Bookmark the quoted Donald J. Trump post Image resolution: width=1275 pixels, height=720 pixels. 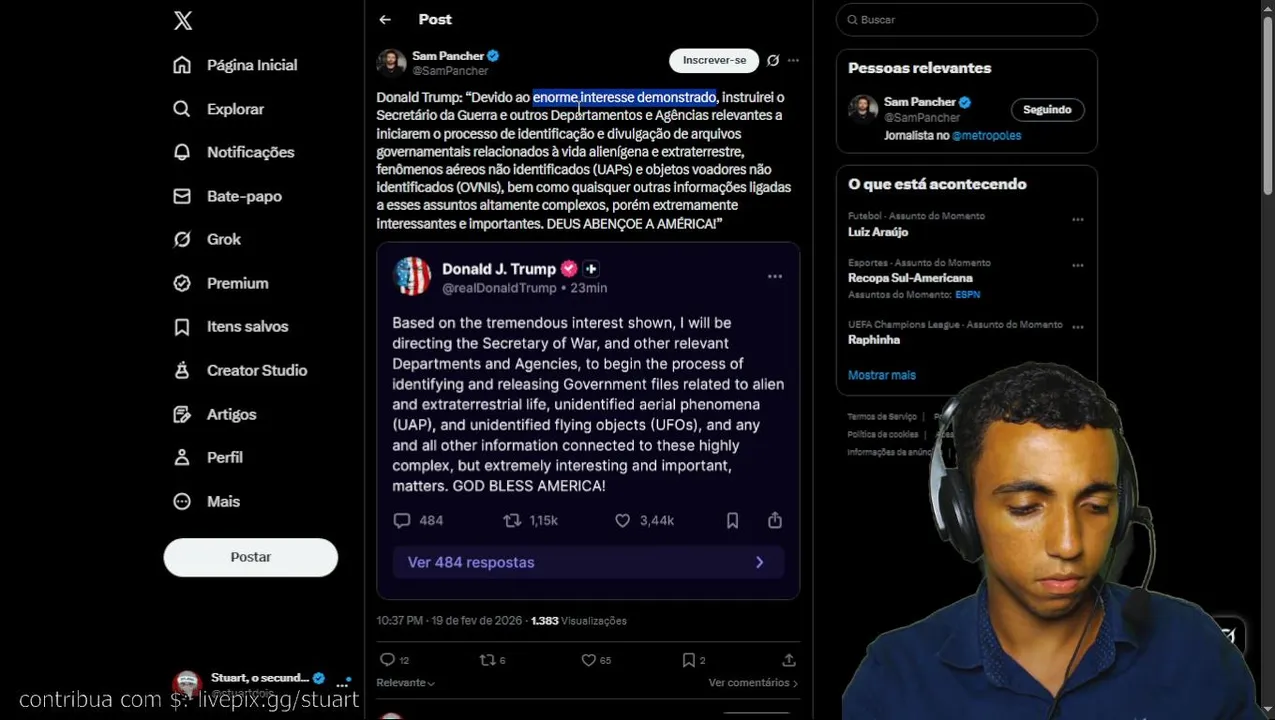pos(732,520)
